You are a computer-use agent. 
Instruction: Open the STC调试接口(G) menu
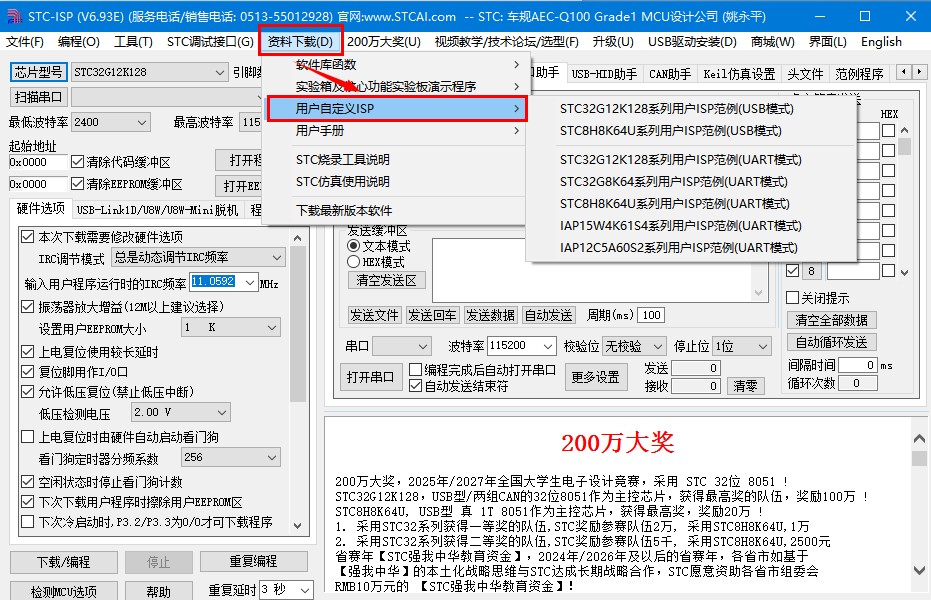(x=210, y=42)
